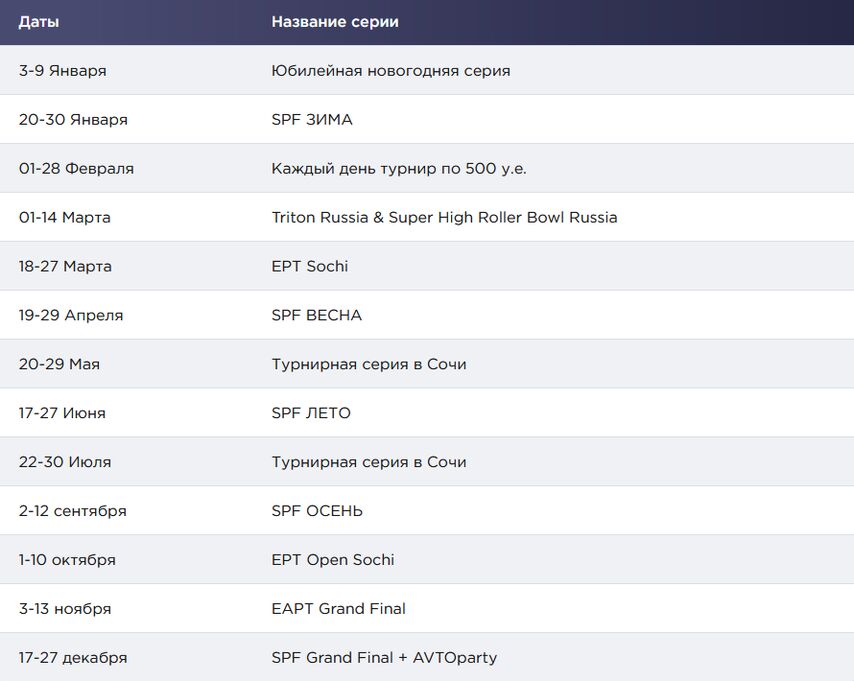This screenshot has height=681, width=854.
Task: Select the SPF ЛЕТО series entry
Action: (x=311, y=413)
